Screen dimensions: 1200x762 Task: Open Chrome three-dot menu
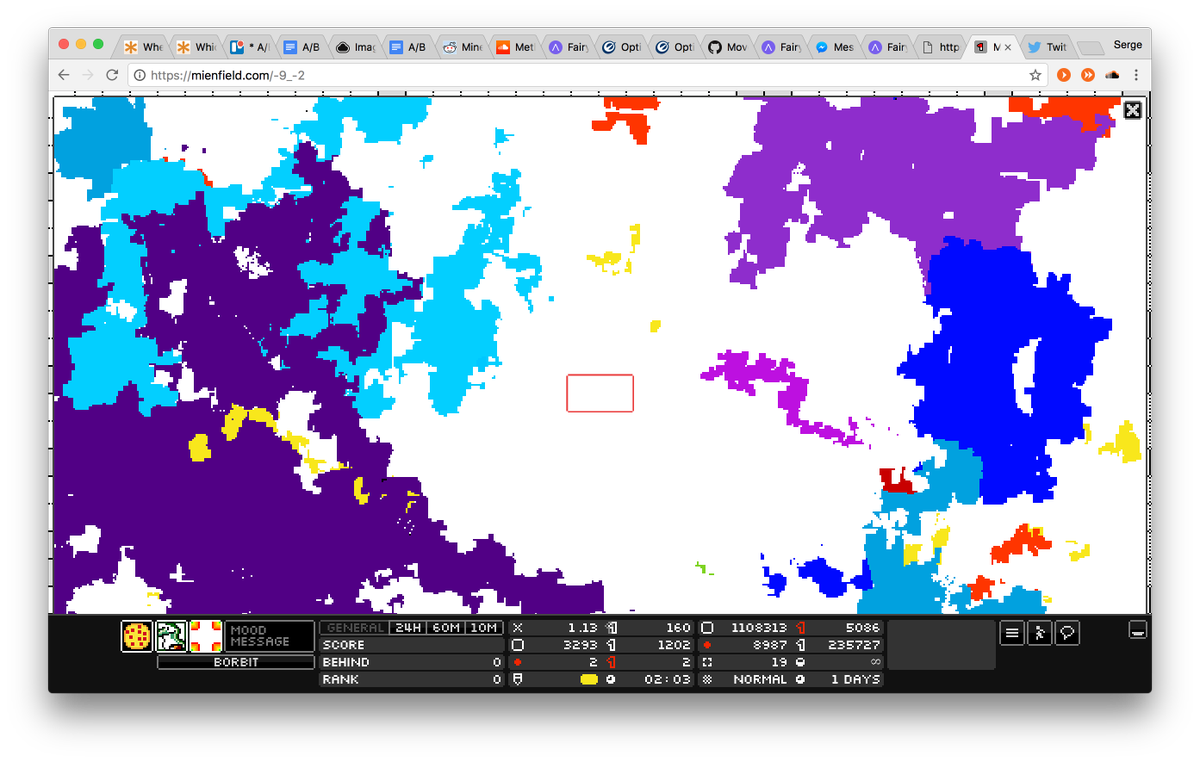(x=1136, y=75)
